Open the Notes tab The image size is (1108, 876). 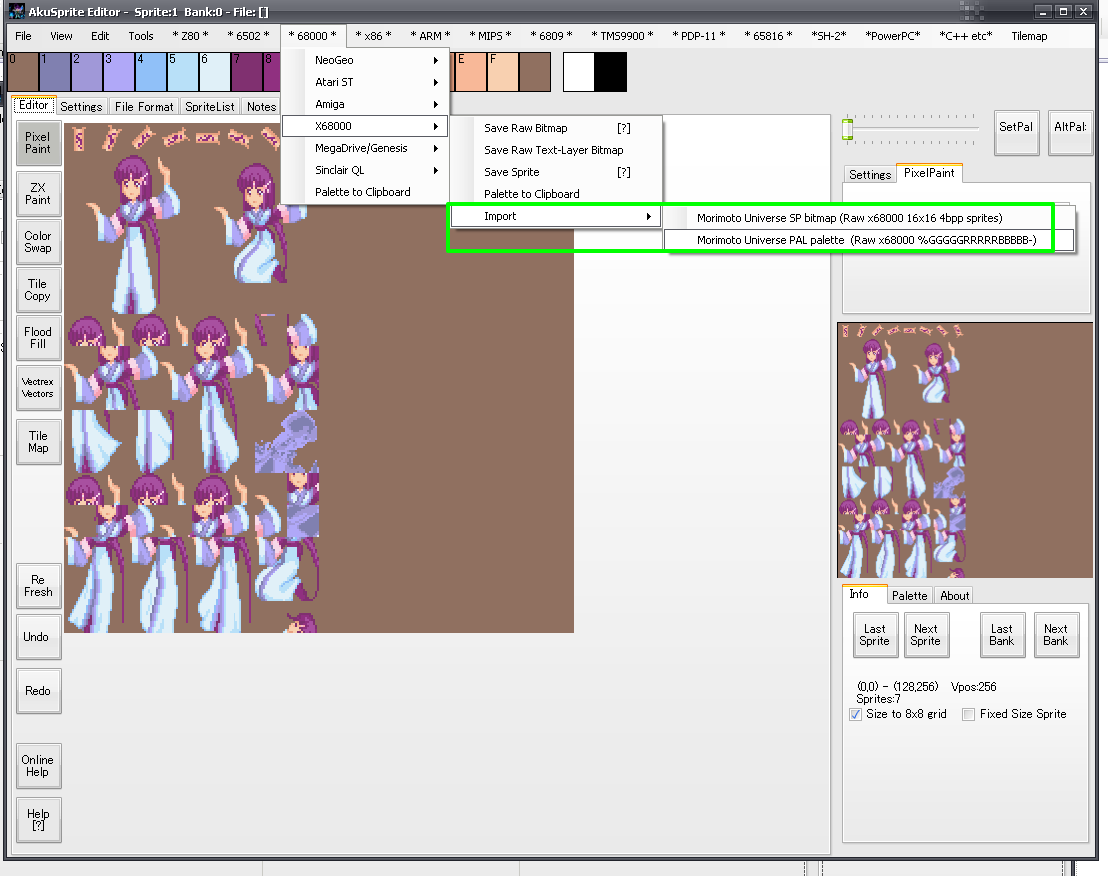(261, 107)
